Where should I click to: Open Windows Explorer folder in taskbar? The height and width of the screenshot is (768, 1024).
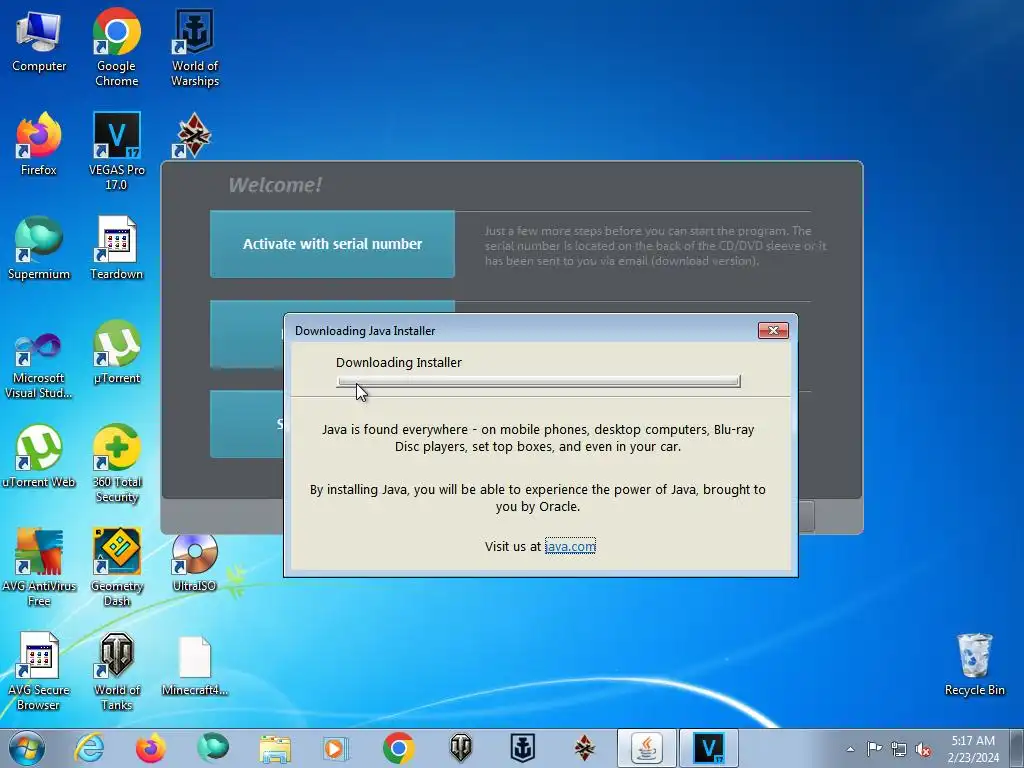pos(274,748)
